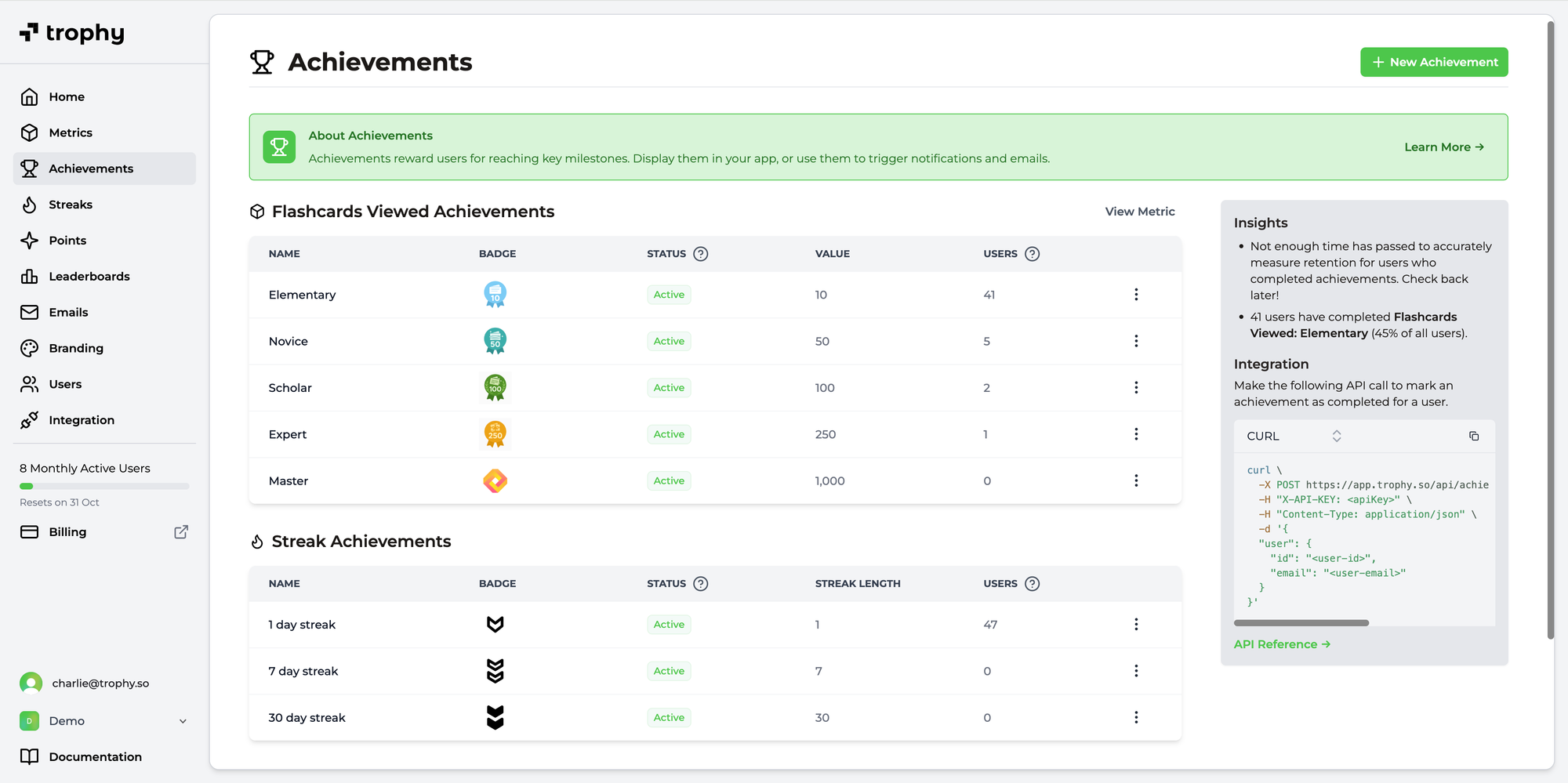Switch to the Achievements sidebar item
The height and width of the screenshot is (783, 1568).
[90, 169]
